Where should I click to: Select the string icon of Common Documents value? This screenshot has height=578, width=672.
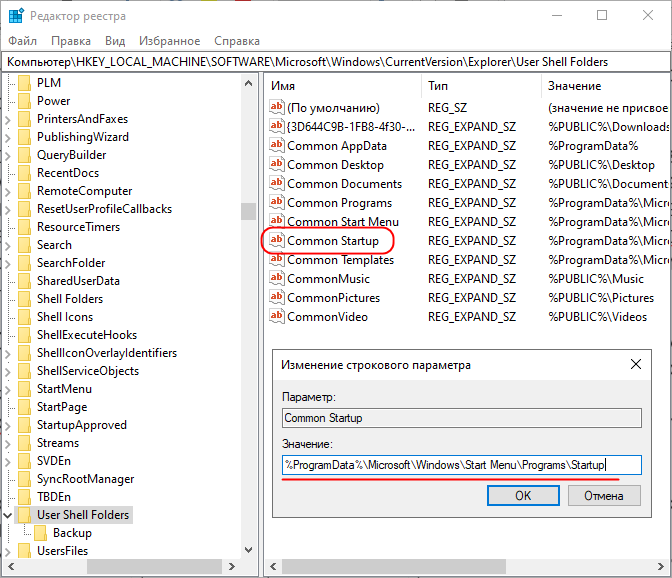coord(276,183)
